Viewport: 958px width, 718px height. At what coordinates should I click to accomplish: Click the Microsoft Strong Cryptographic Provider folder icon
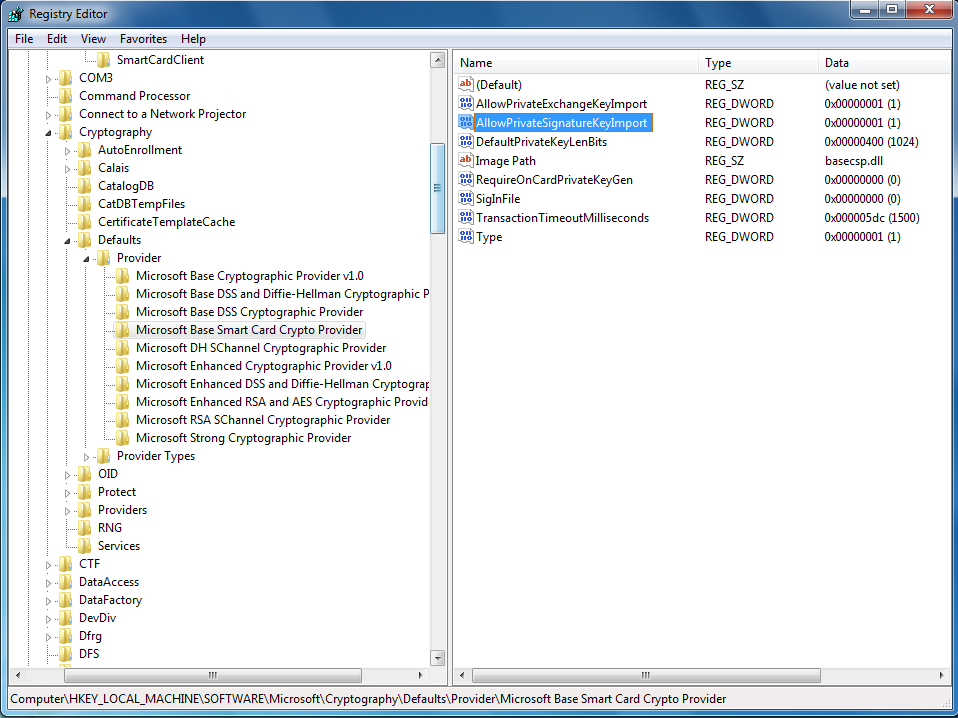(123, 438)
